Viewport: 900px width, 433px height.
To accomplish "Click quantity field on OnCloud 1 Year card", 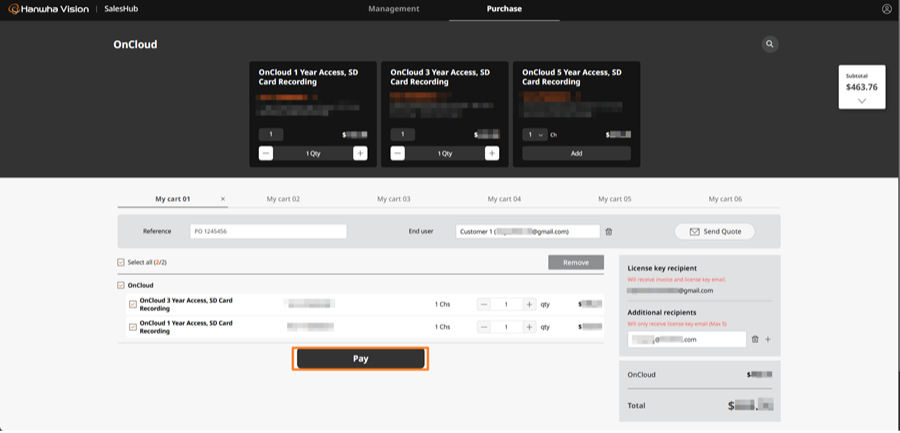I will click(x=271, y=135).
